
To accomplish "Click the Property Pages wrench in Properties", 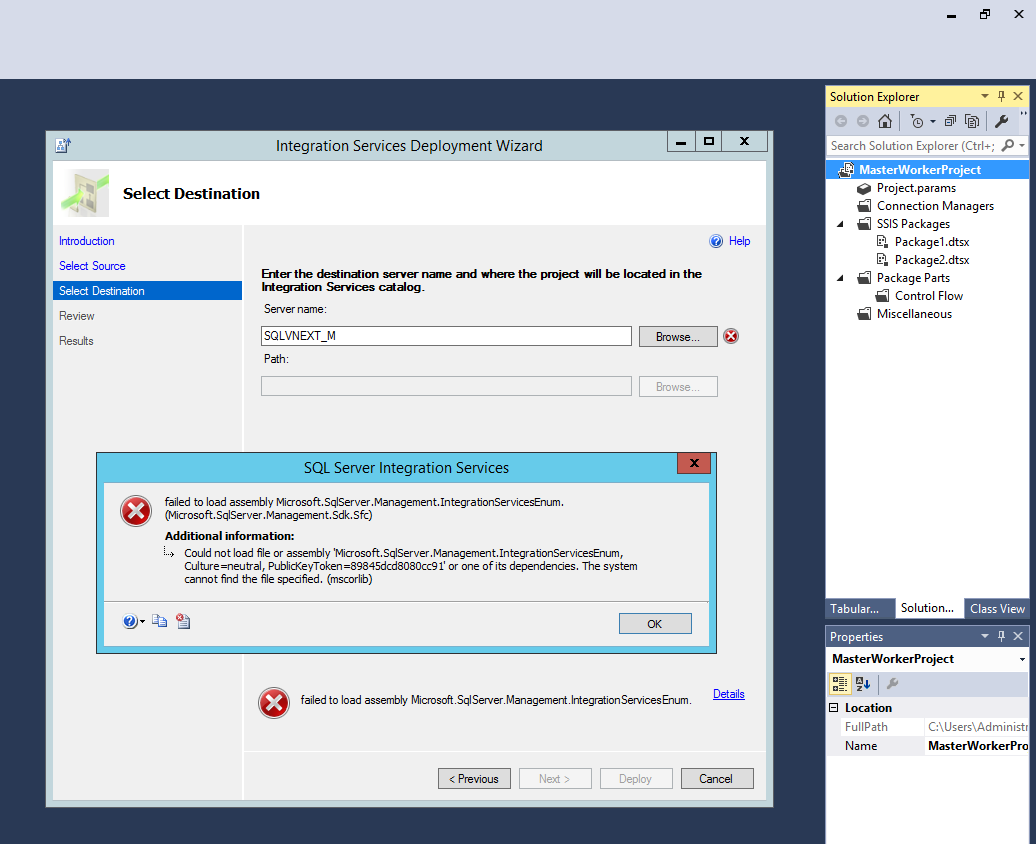I will point(892,683).
